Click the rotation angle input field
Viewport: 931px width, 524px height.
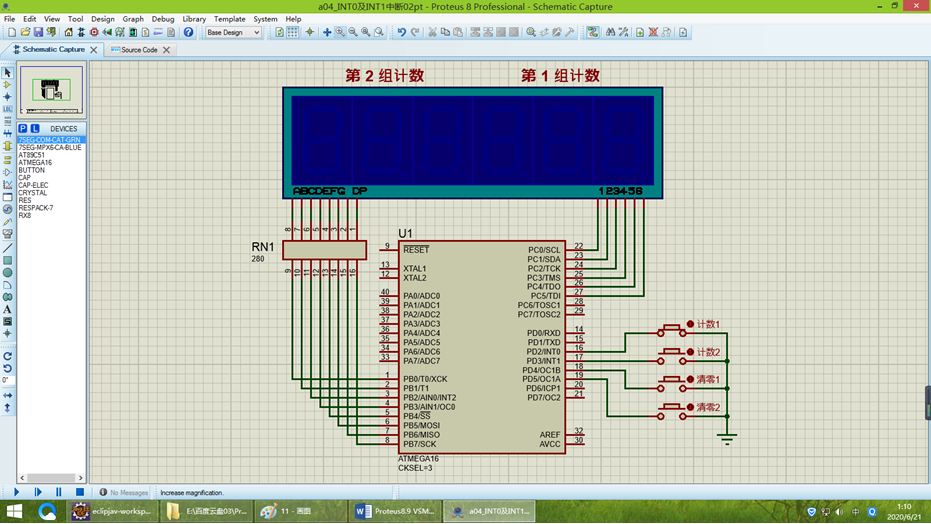pos(7,380)
